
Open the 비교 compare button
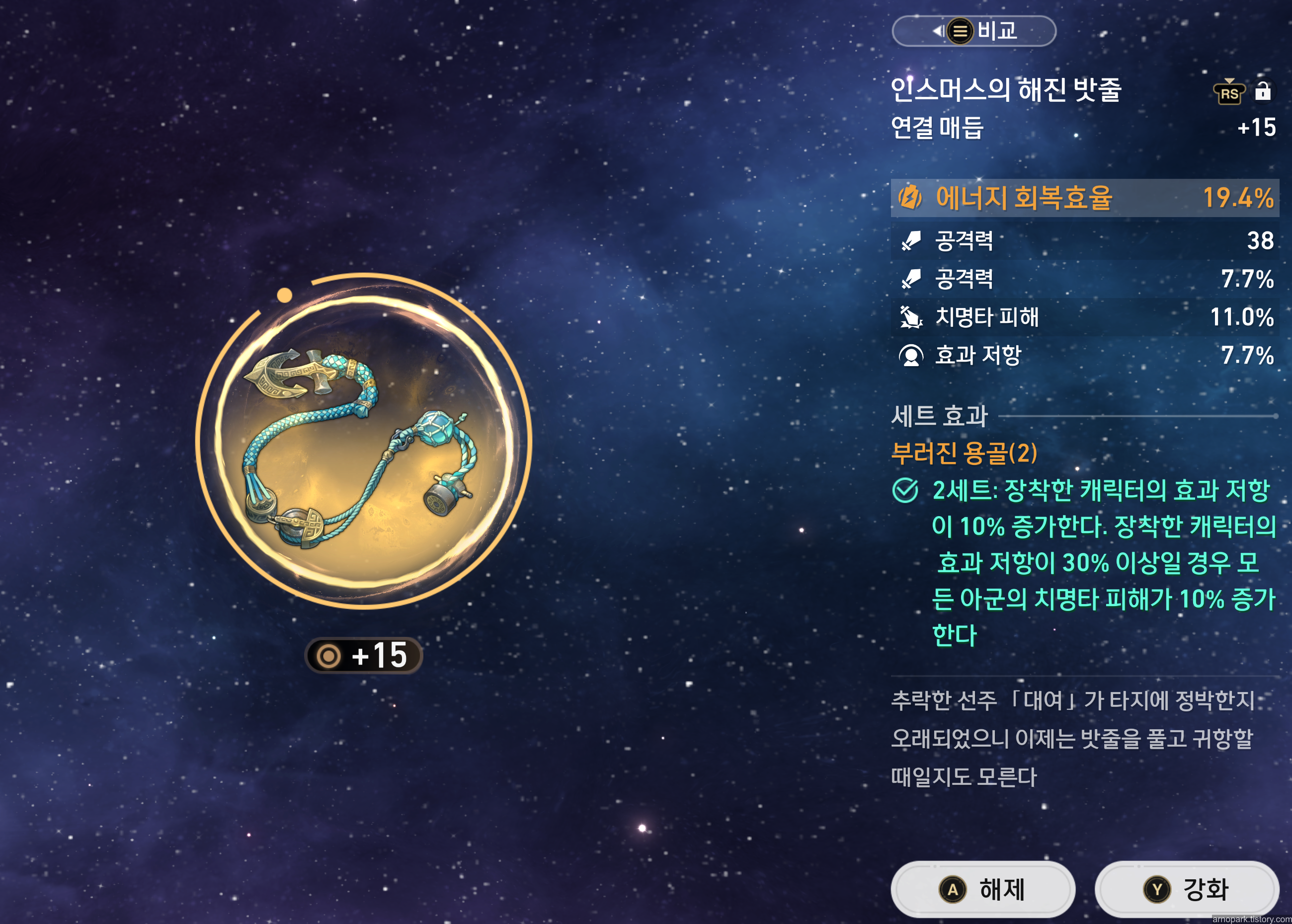tap(974, 31)
